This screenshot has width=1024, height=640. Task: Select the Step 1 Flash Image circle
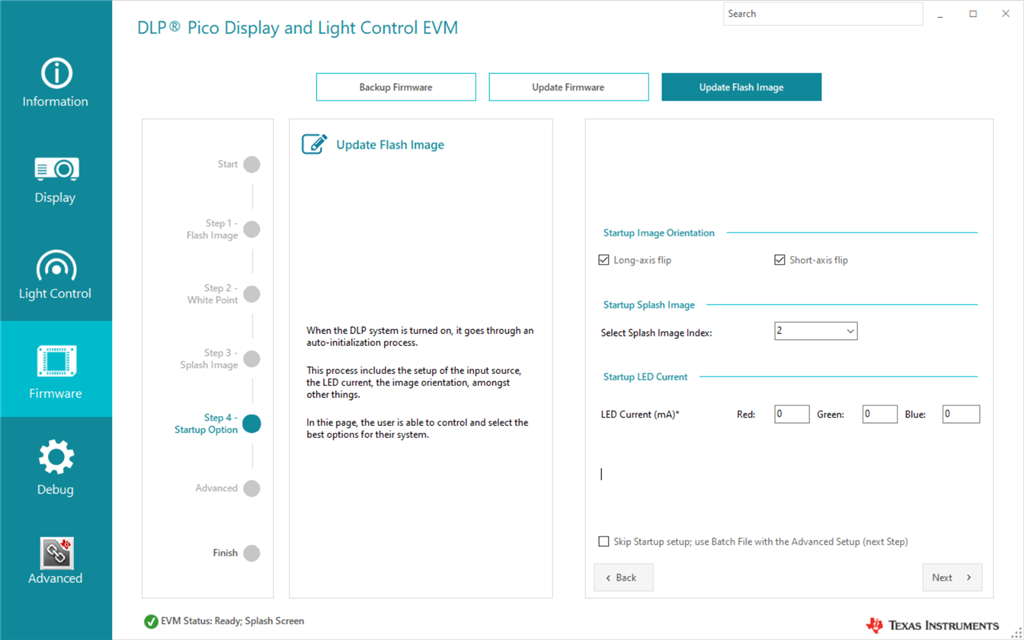(x=251, y=229)
